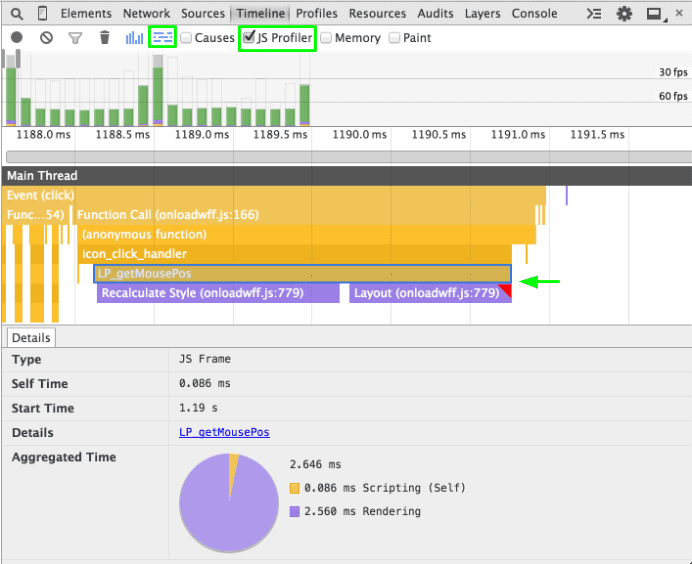Show the console drawer icon
Viewport: 692px width, 564px height.
tap(594, 14)
